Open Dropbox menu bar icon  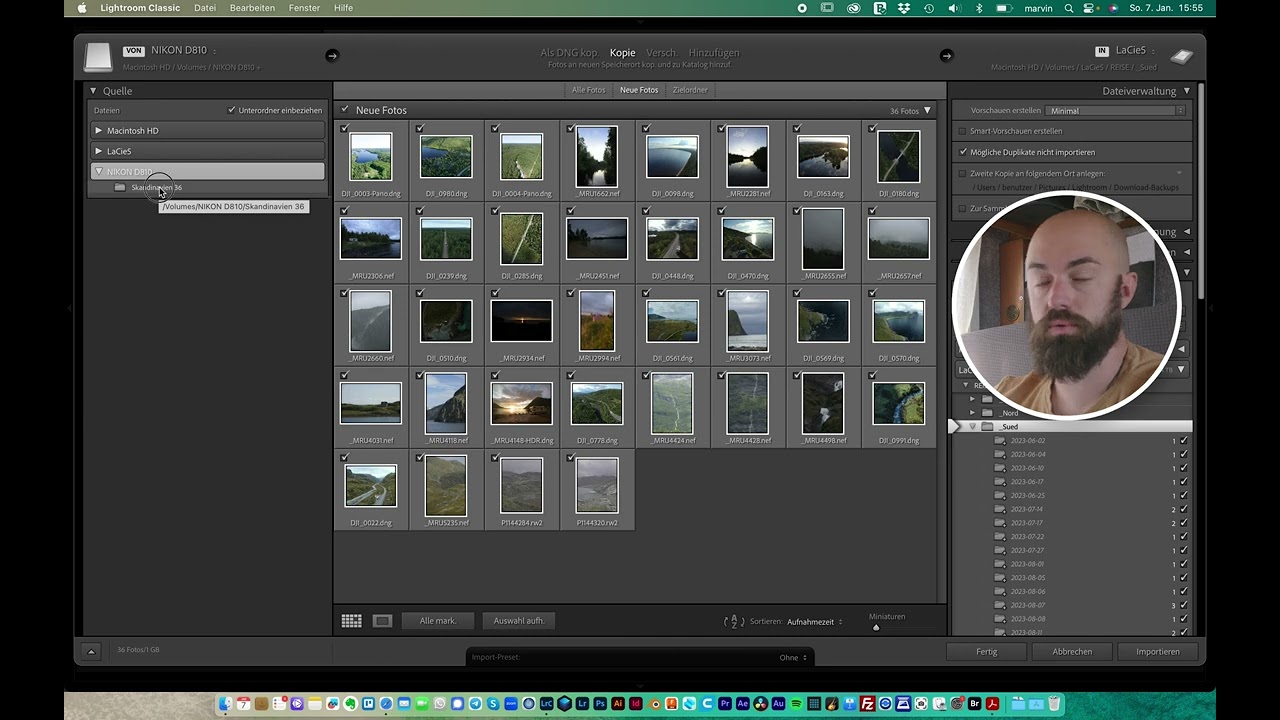coord(904,8)
